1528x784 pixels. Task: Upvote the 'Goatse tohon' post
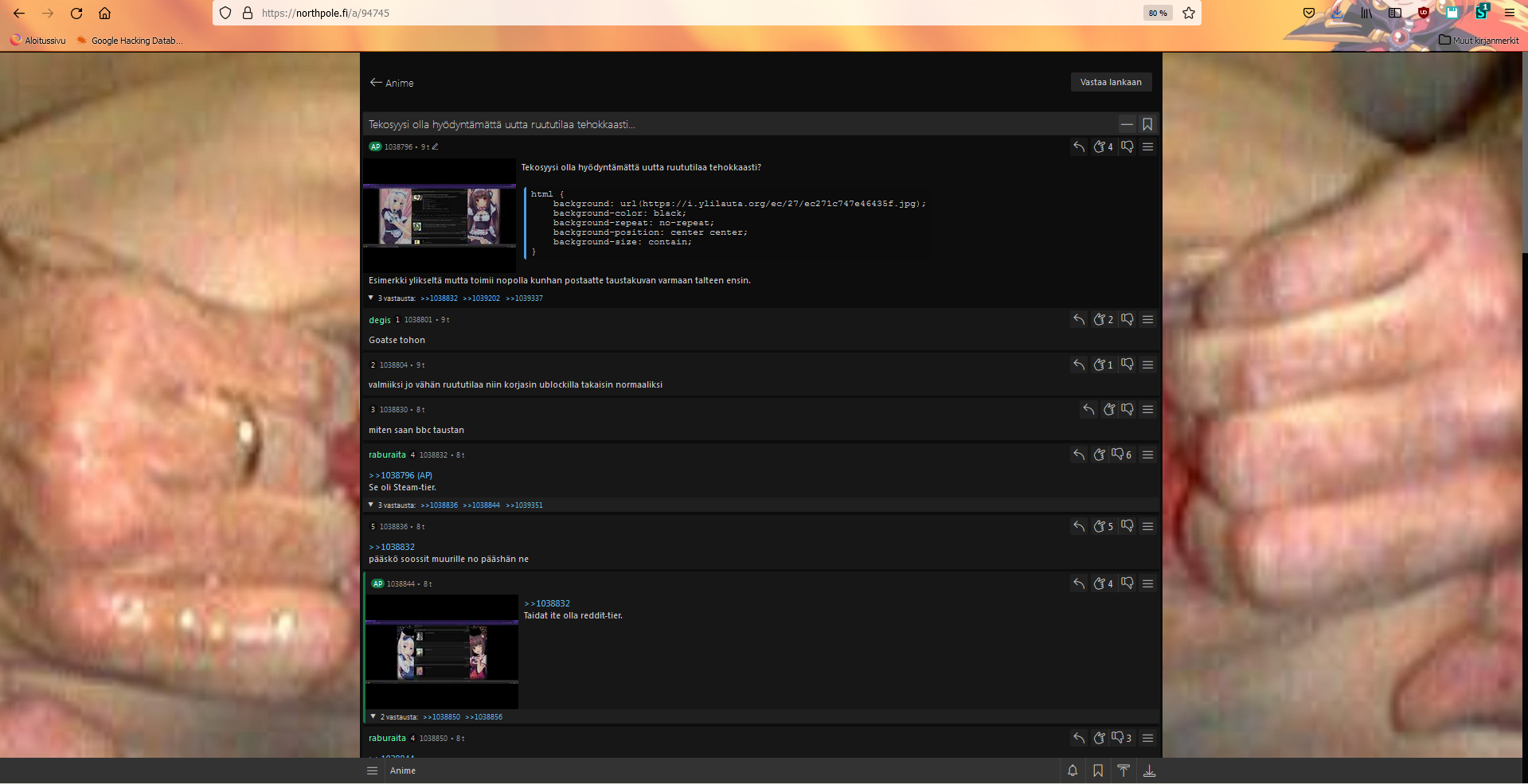[x=1103, y=319]
